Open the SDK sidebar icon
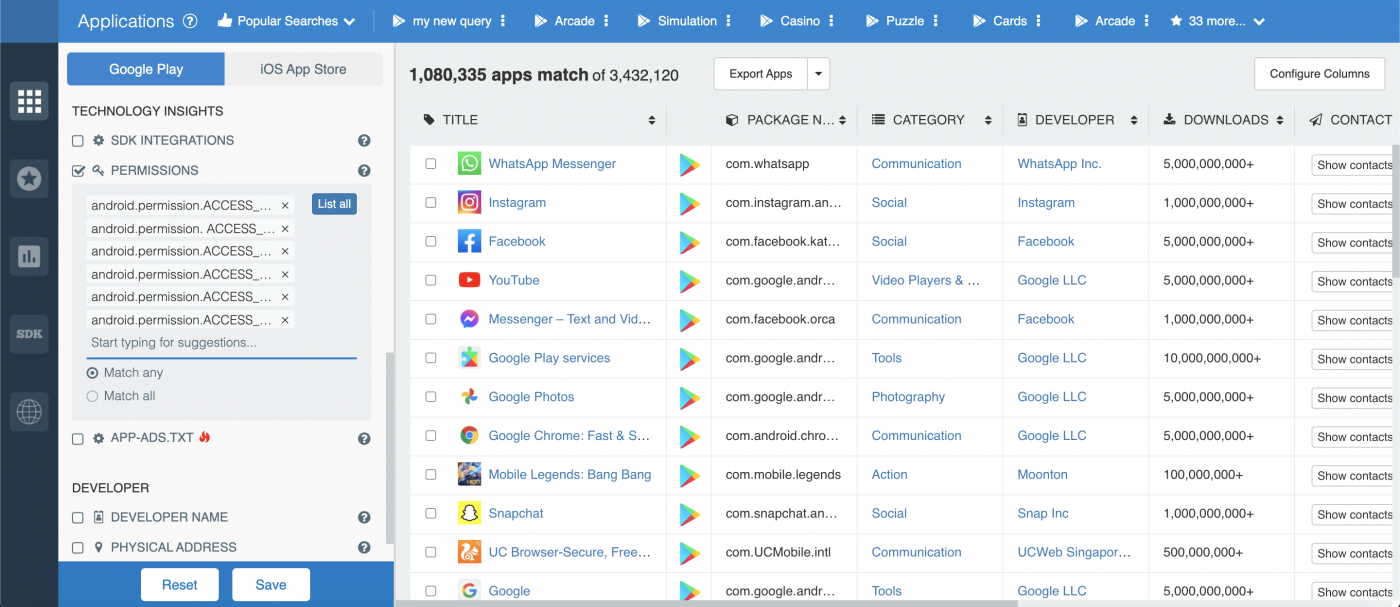The image size is (1400, 607). click(x=29, y=334)
